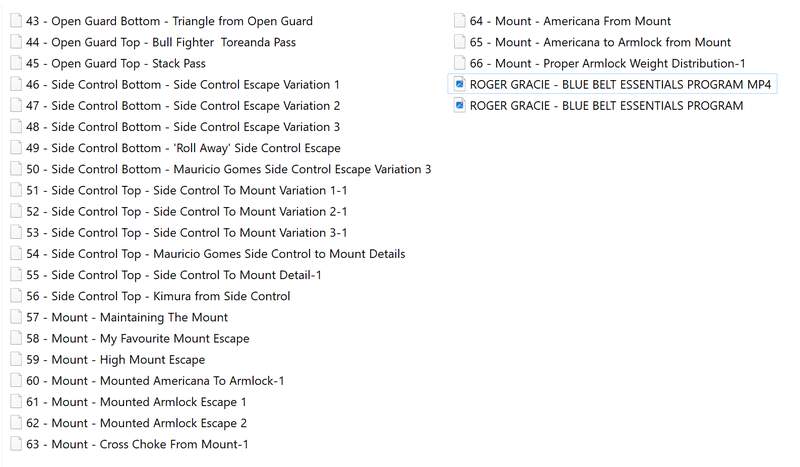Screen dimensions: 800x467
Task: Click file icon beside '63 - Cross Choke From Mount-1'
Action: (x=16, y=444)
